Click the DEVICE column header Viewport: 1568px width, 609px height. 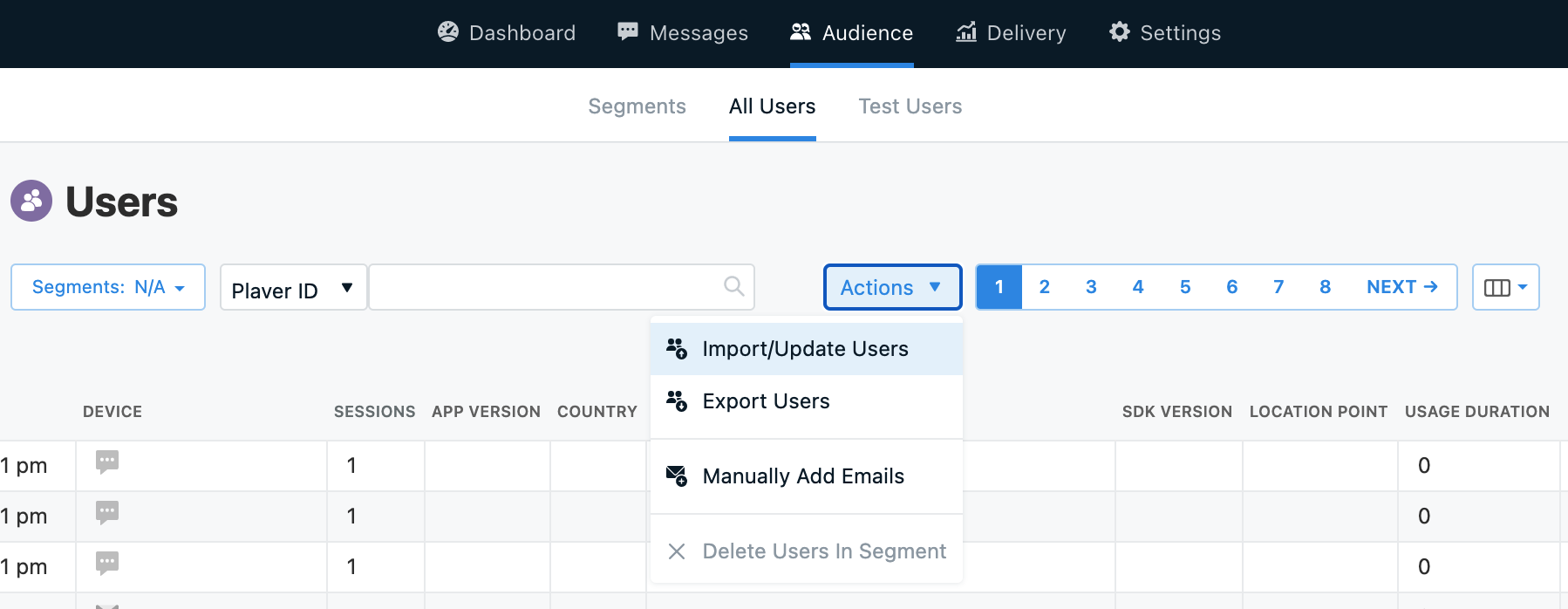[x=112, y=412]
